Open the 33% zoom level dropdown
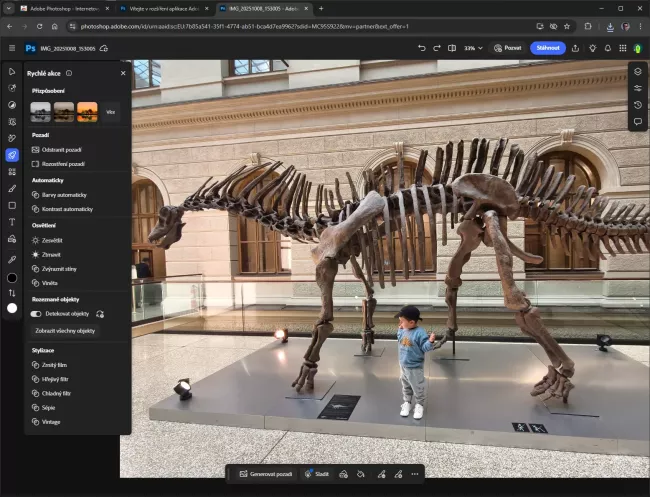Viewport: 650px width, 497px height. click(472, 48)
